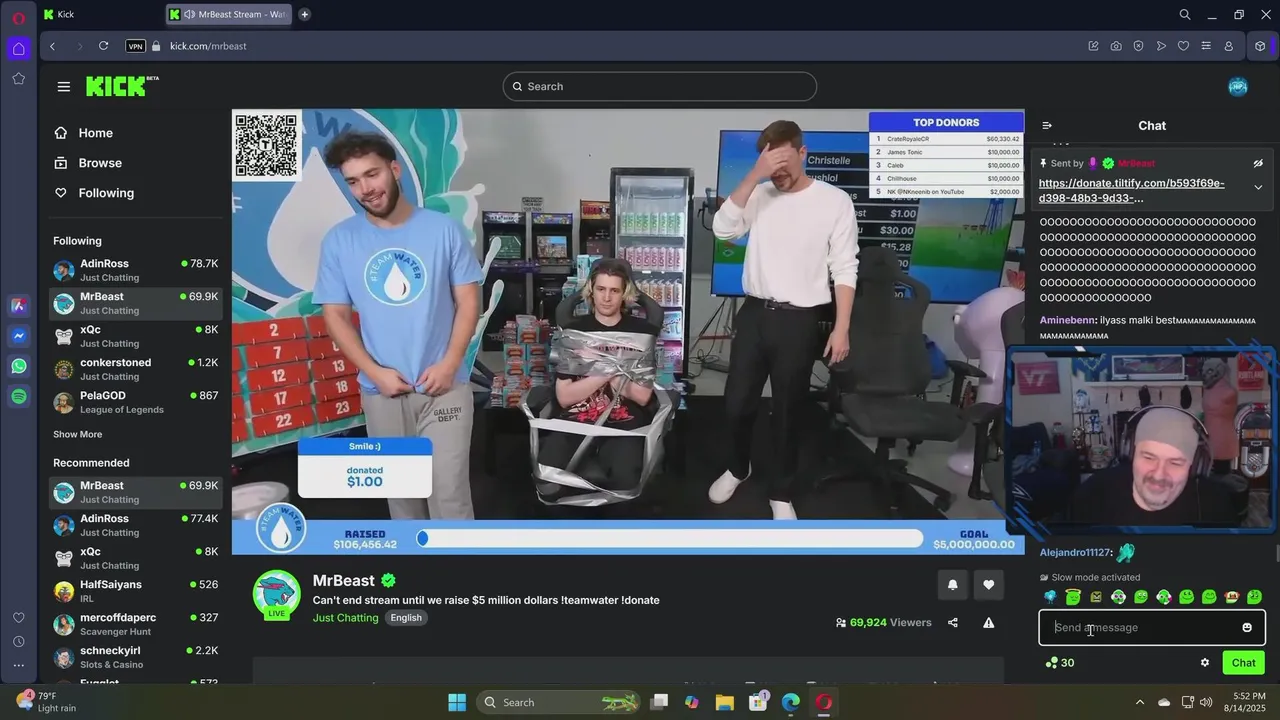
Task: Open Browse in the sidebar
Action: (x=88, y=163)
